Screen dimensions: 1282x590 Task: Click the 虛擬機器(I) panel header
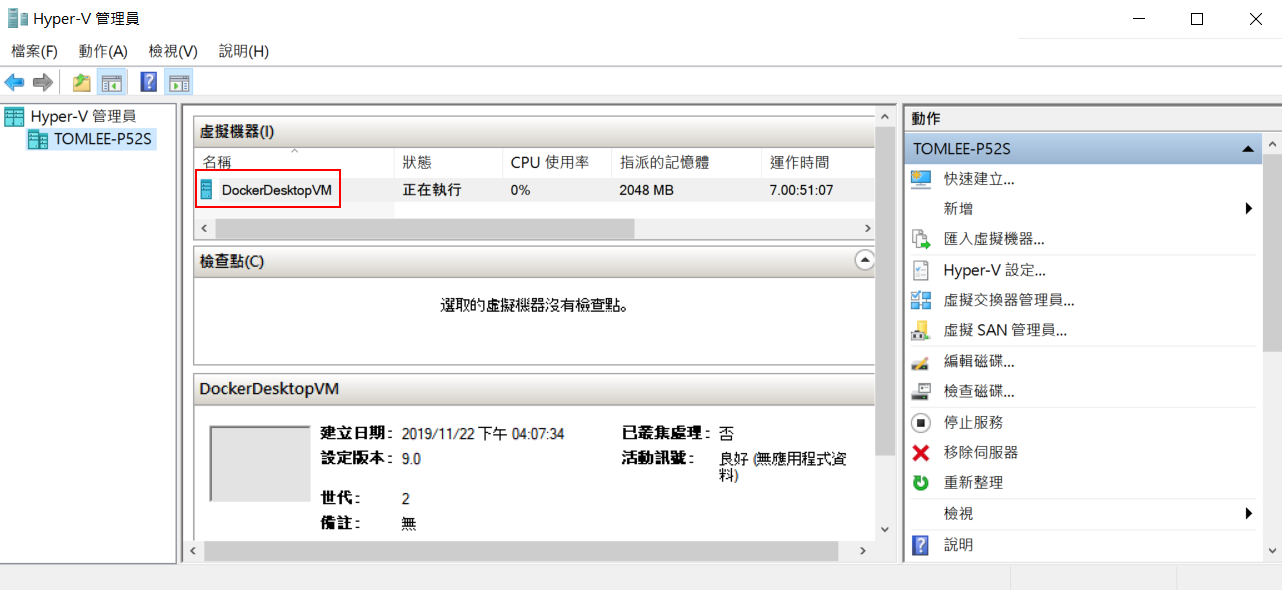(534, 132)
